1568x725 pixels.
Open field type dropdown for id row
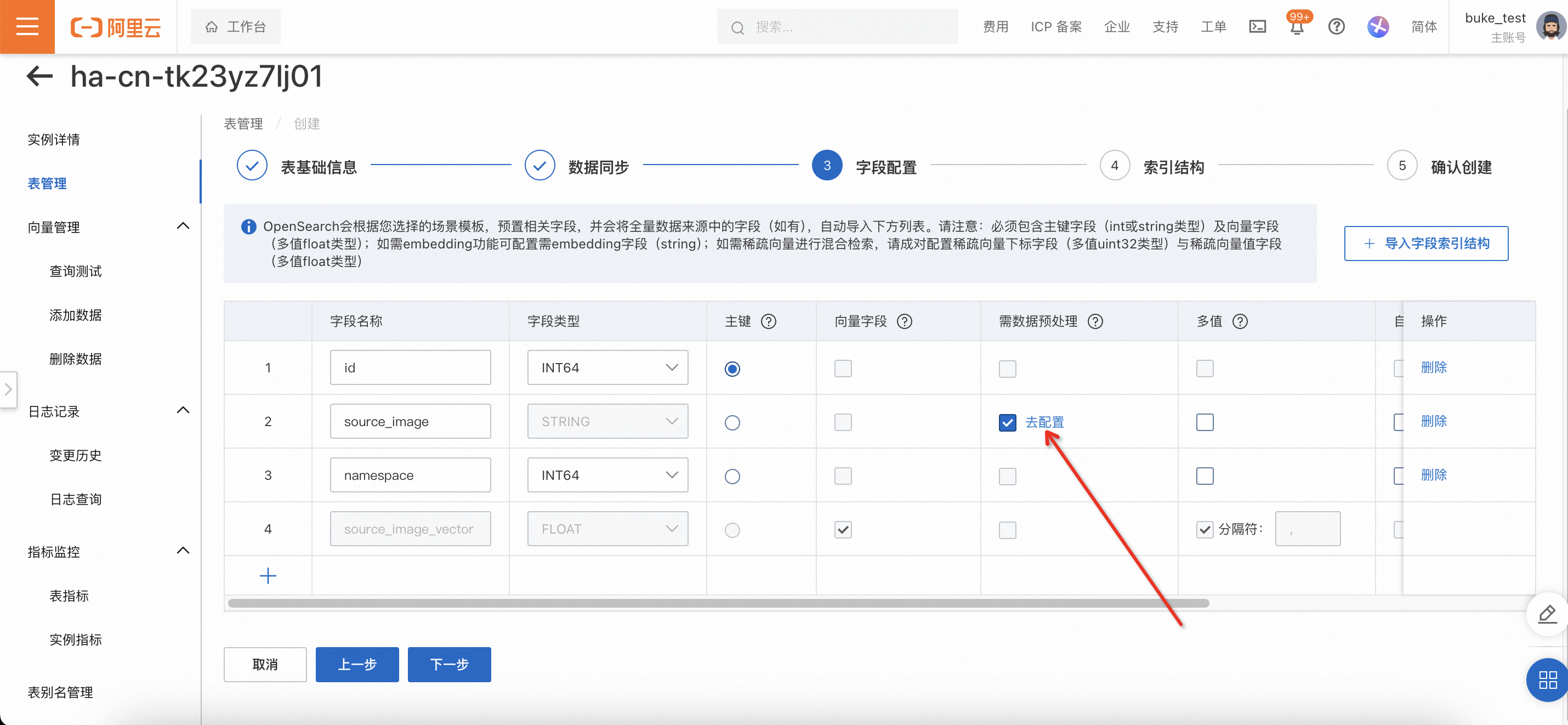click(x=607, y=367)
